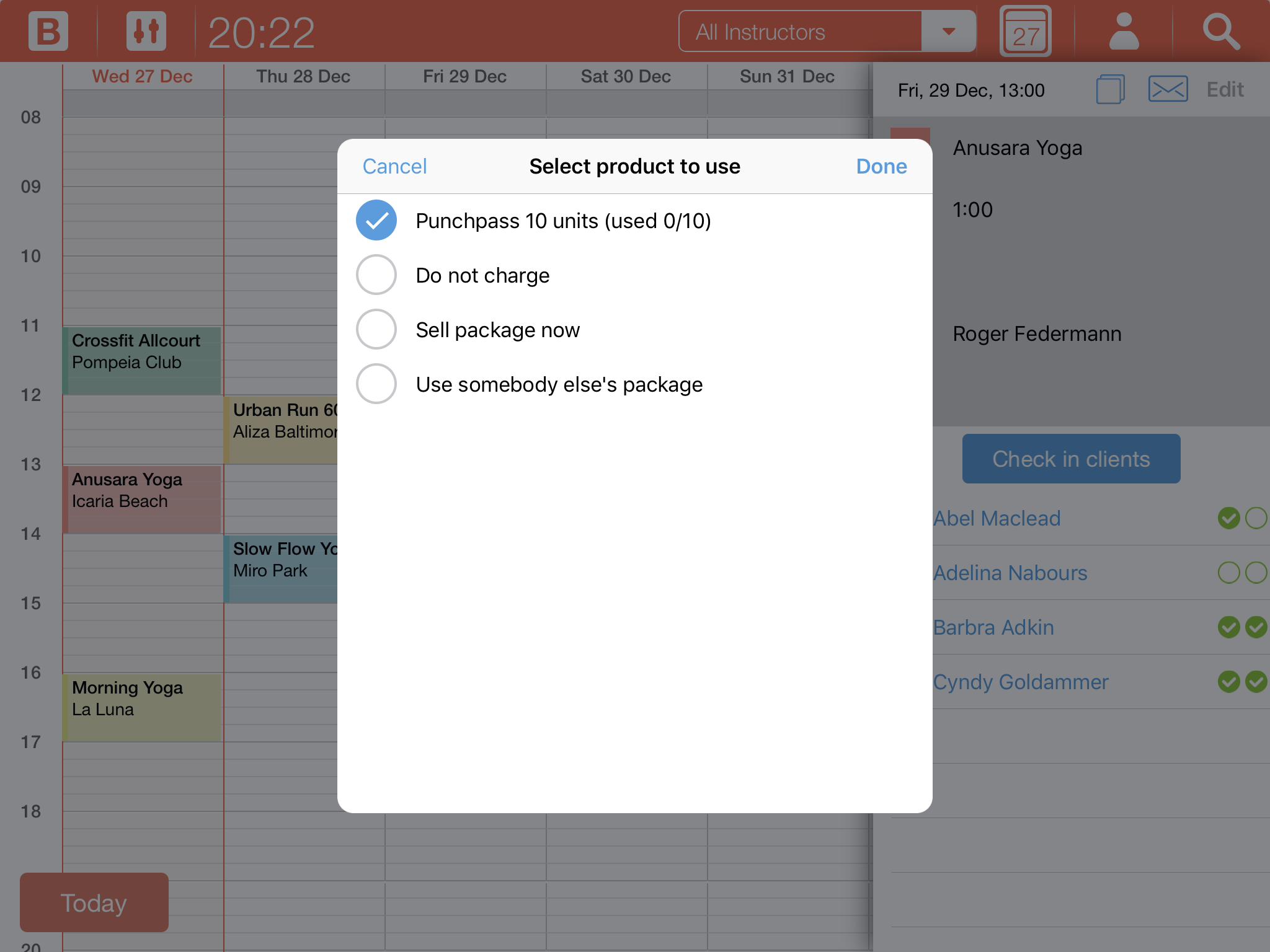
Task: Tap the envelope email icon
Action: point(1168,90)
